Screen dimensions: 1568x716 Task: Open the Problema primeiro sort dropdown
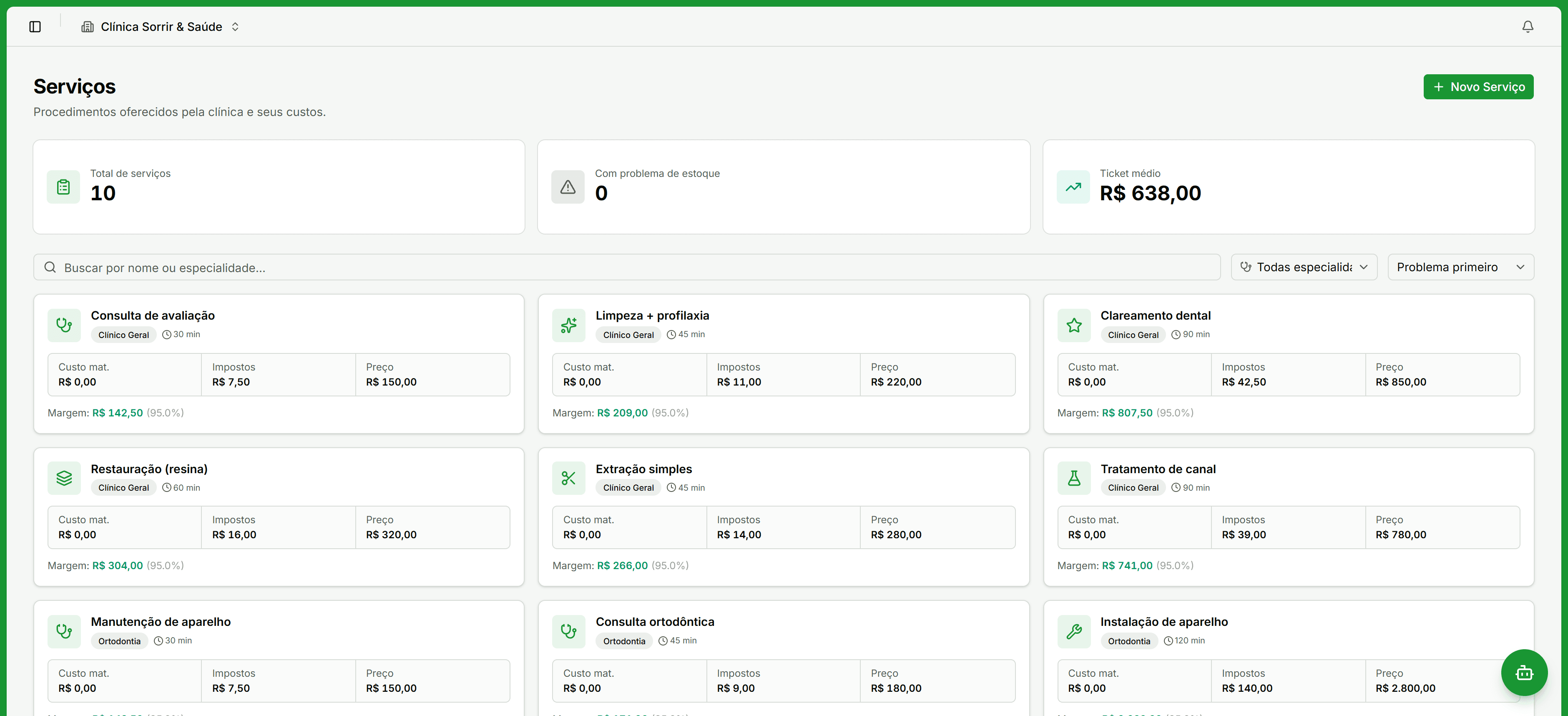coord(1460,267)
